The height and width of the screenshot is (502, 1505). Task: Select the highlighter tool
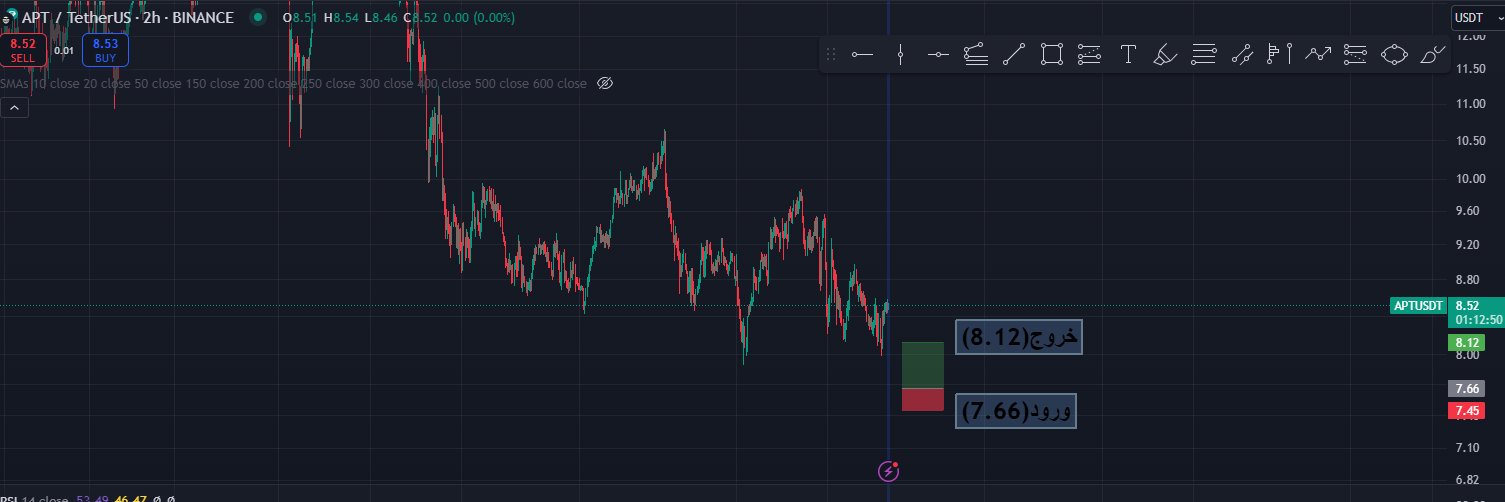1165,55
